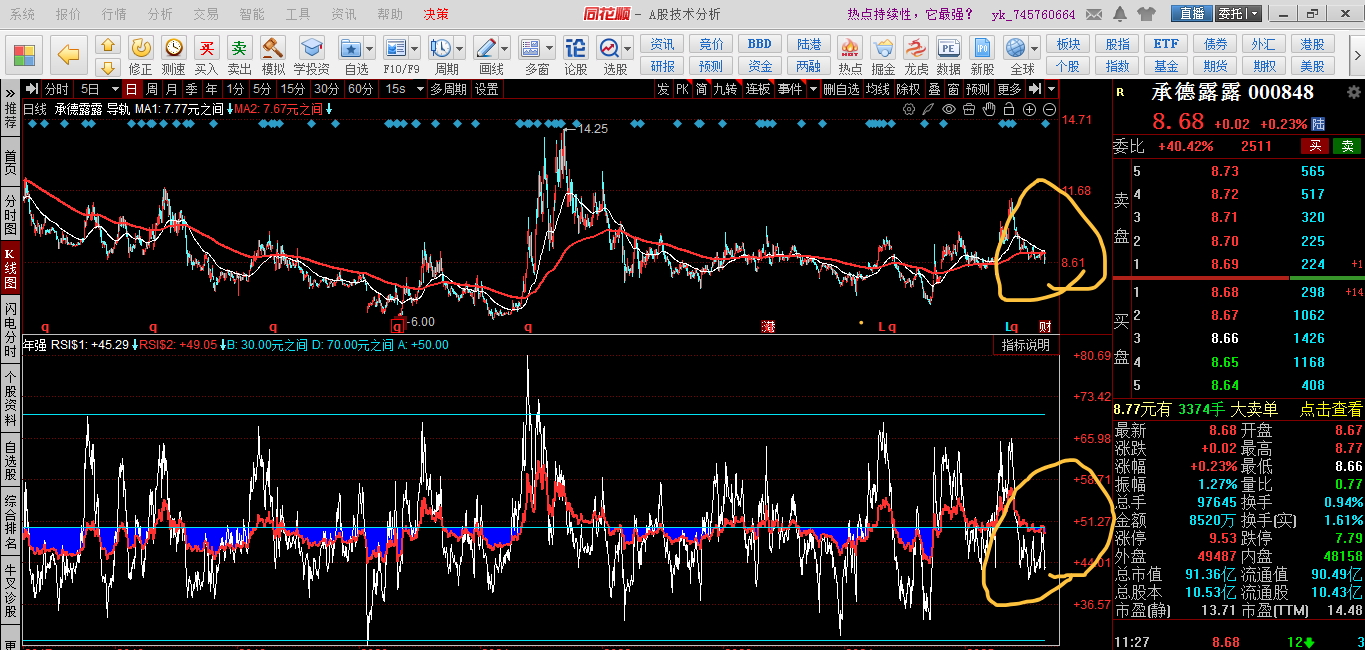The height and width of the screenshot is (650, 1365).
Task: Toggle the chart lock icon
Action: (1008, 109)
